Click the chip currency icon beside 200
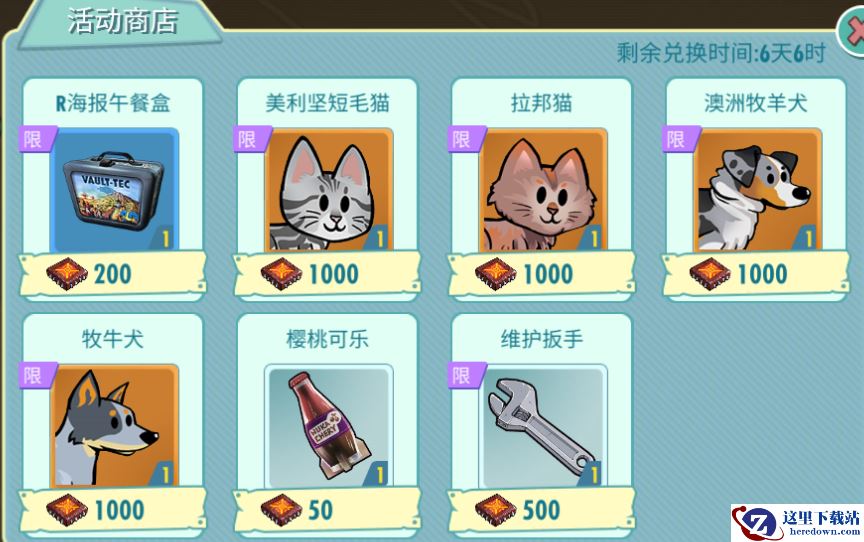This screenshot has height=542, width=864. tap(67, 274)
